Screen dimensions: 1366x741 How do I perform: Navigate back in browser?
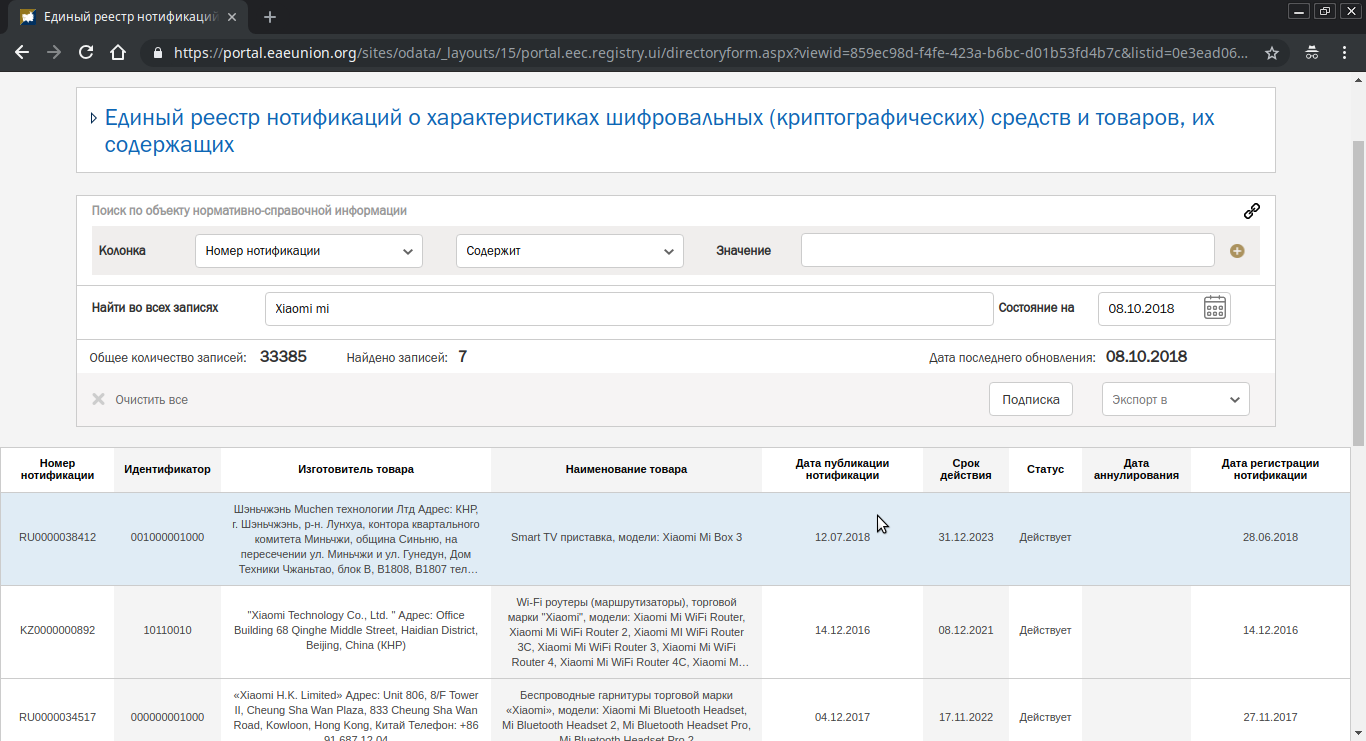[x=22, y=53]
